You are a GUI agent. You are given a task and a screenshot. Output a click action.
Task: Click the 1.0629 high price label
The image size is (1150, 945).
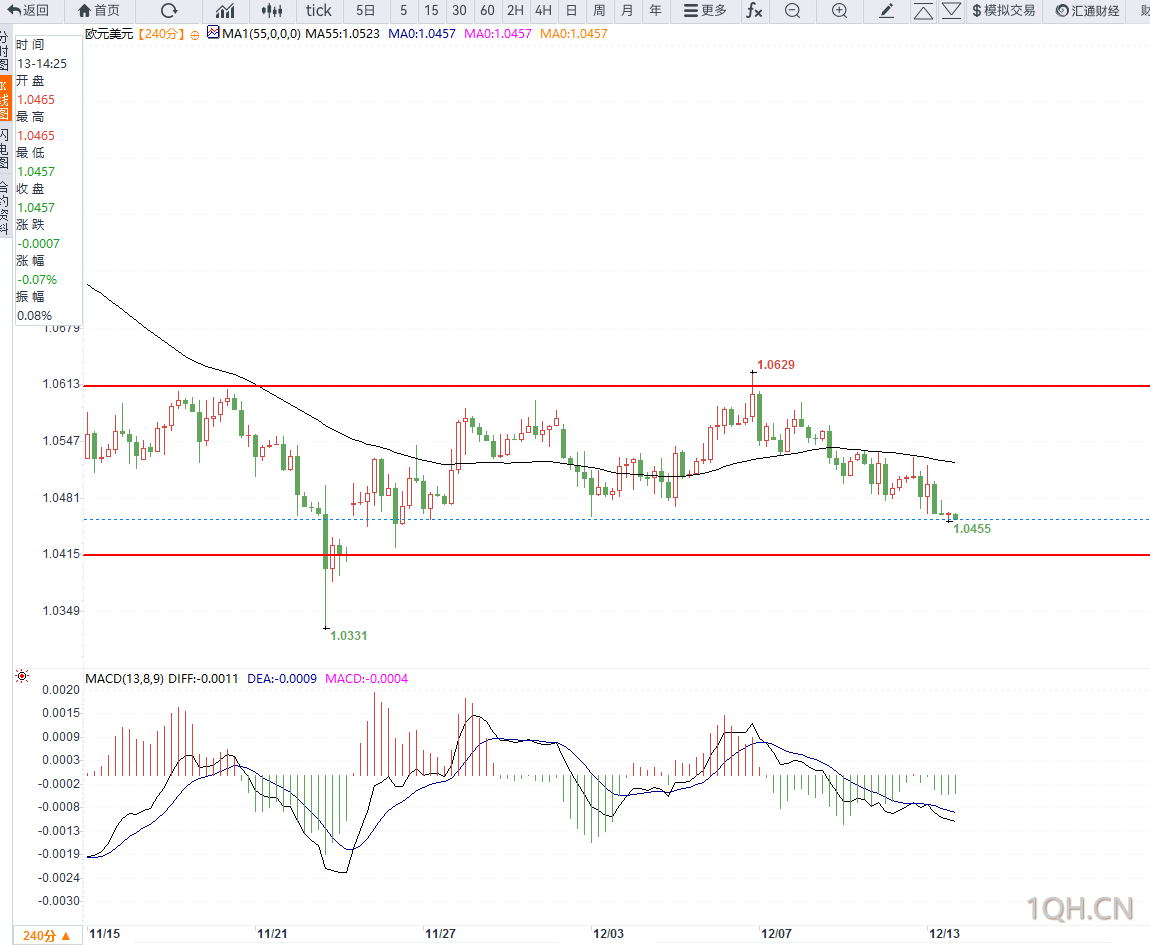[776, 365]
